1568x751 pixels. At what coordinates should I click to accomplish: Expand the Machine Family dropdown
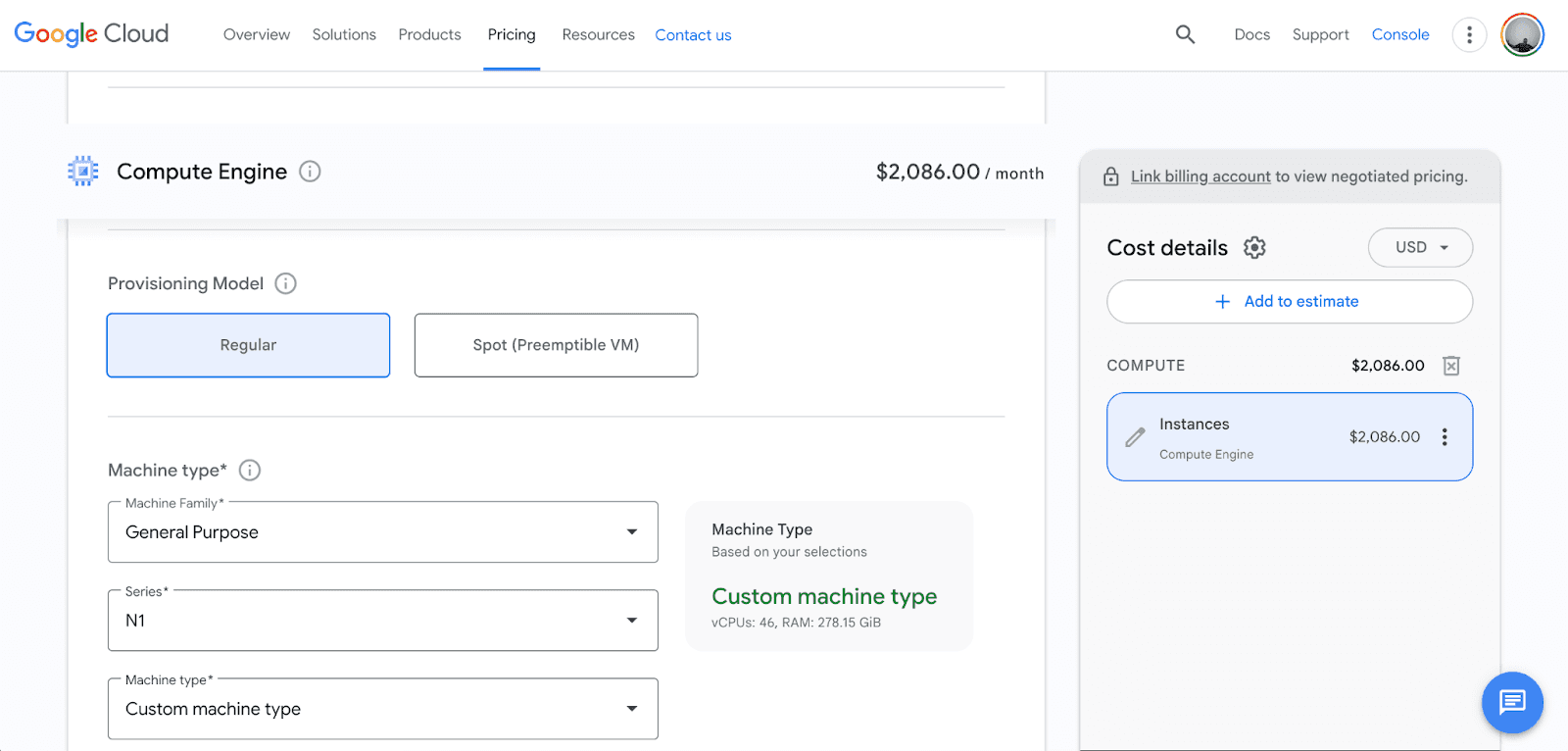click(x=382, y=532)
